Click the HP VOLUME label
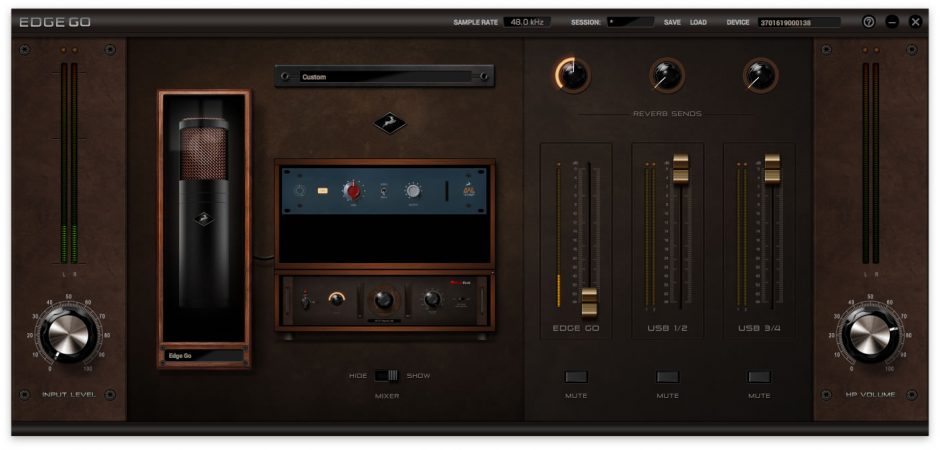The width and height of the screenshot is (940, 450). [x=870, y=394]
